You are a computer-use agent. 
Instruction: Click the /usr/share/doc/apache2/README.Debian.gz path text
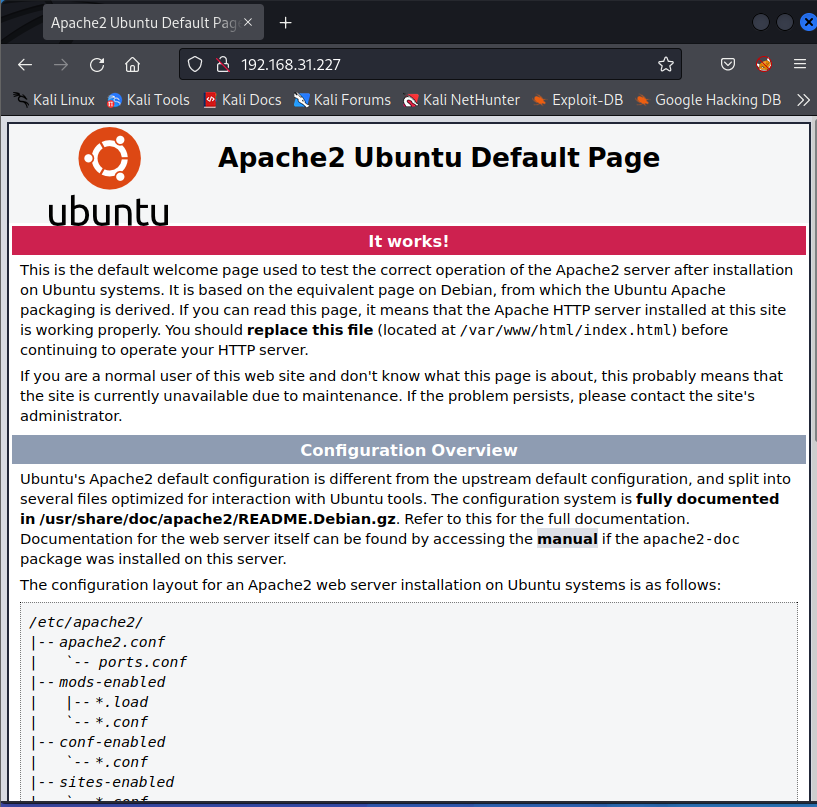[x=217, y=519]
